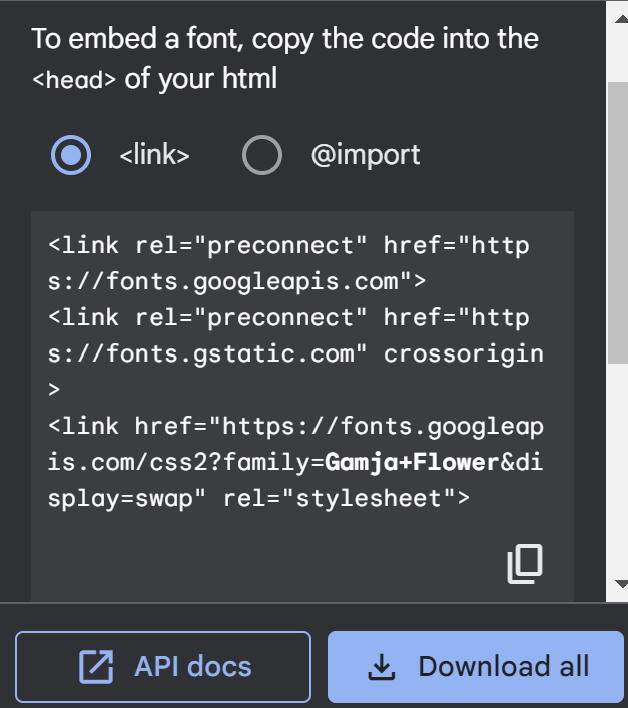Image resolution: width=628 pixels, height=708 pixels.
Task: Click the scrollbar track below the thumb
Action: tap(620, 470)
